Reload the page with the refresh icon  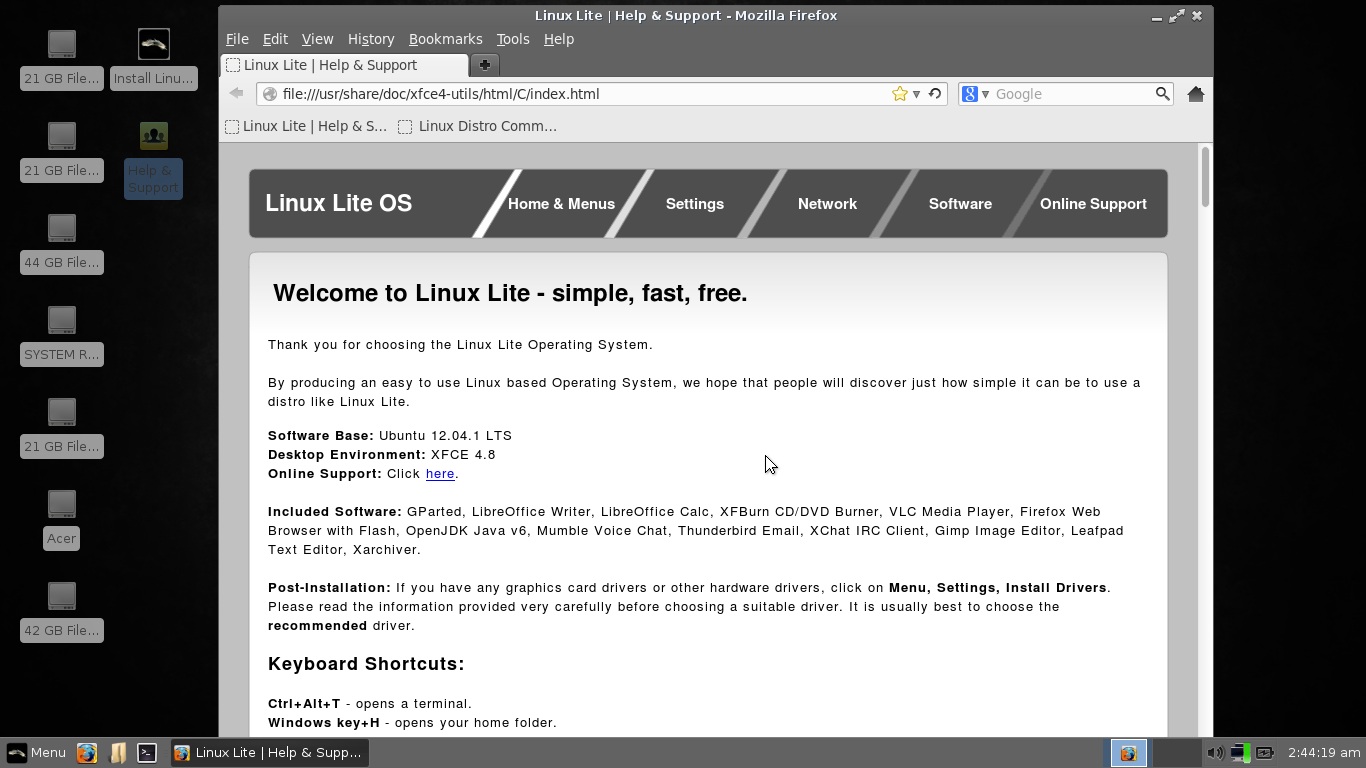point(935,94)
